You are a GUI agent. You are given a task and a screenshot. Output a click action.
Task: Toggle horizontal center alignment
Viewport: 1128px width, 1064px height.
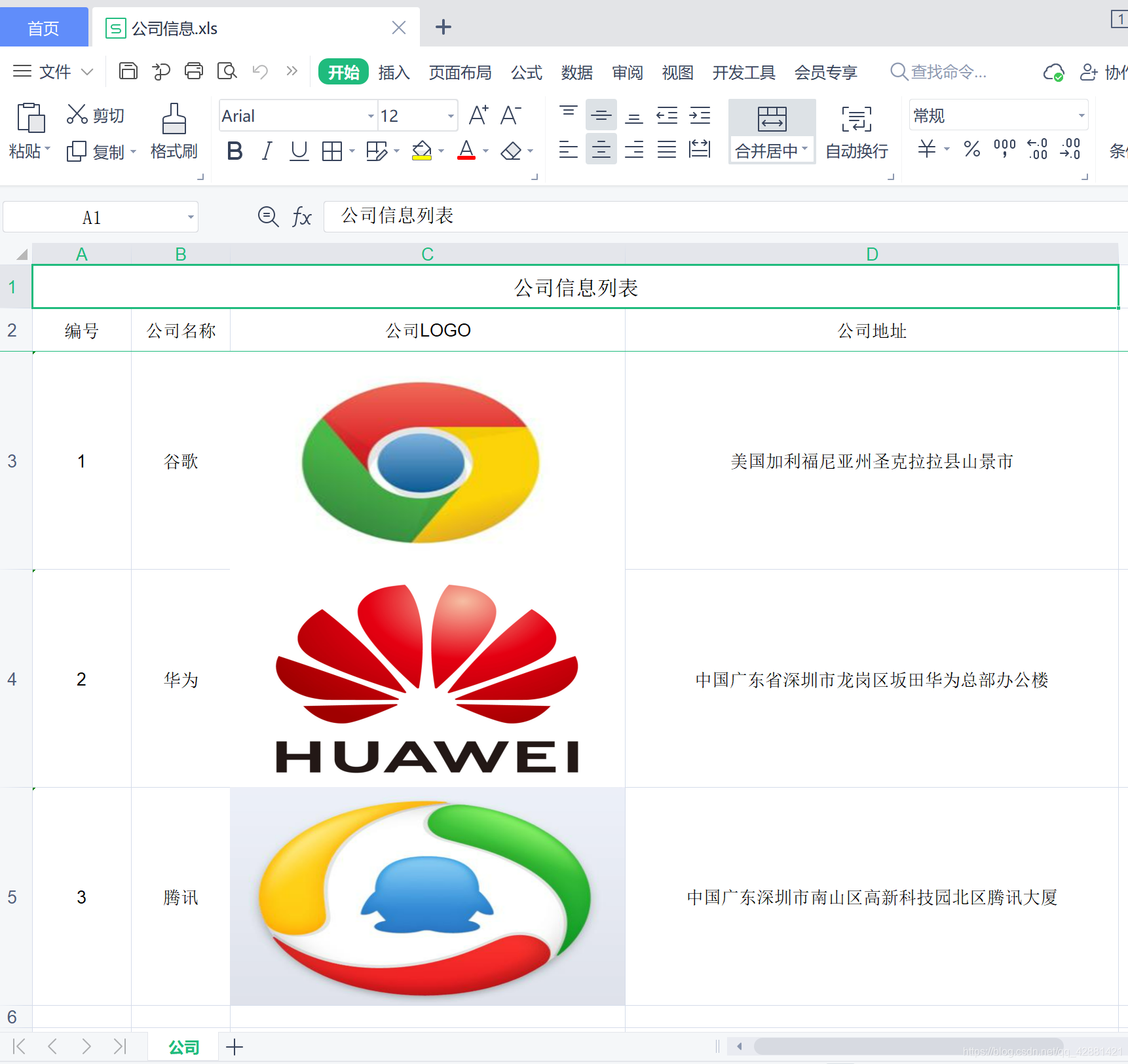(x=601, y=149)
